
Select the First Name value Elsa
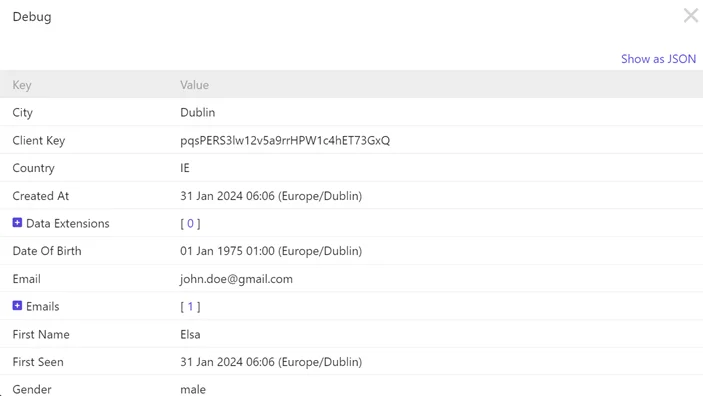[x=190, y=334]
